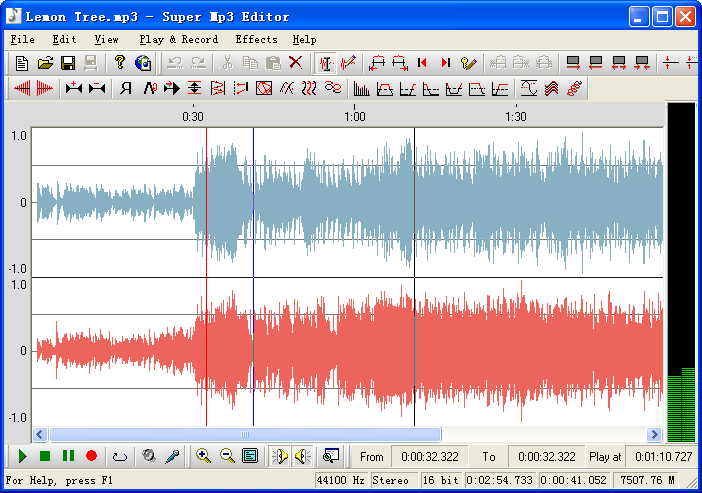Open the Effects menu
Screen dimensions: 702x493
(x=256, y=39)
